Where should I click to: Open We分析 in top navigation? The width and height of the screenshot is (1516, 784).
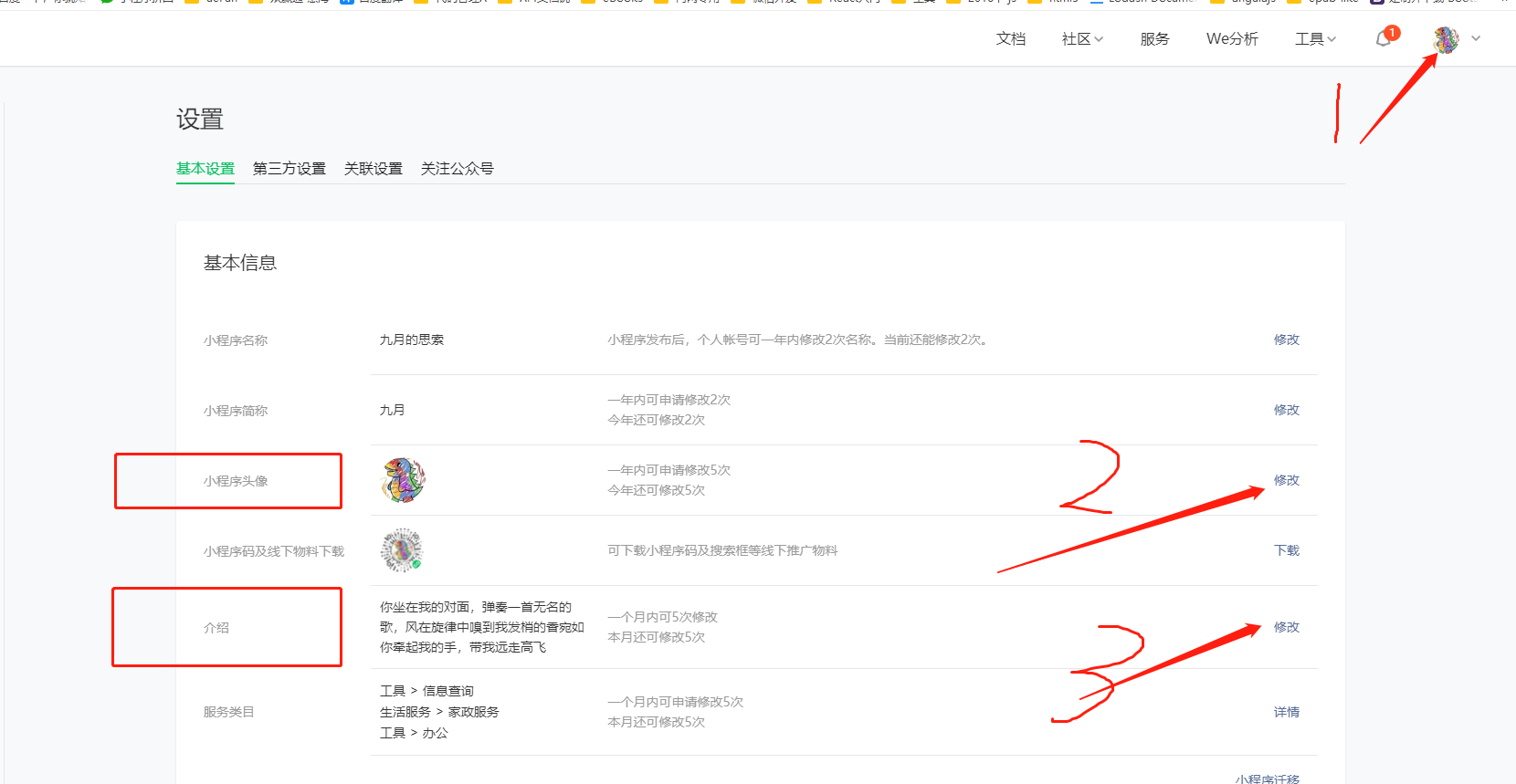click(1232, 39)
